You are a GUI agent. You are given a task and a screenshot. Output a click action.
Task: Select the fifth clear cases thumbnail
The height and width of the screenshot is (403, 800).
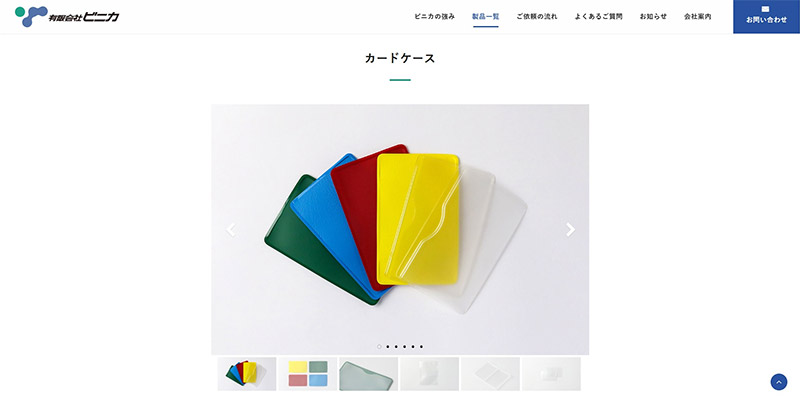pos(490,374)
